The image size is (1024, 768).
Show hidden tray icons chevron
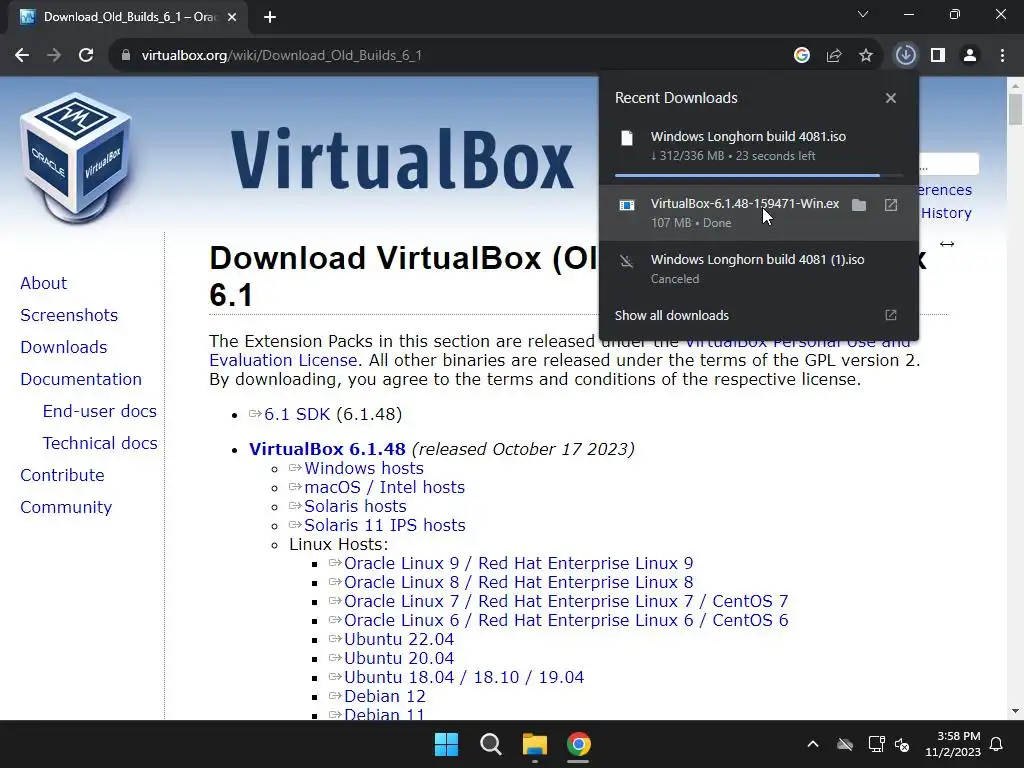(x=812, y=744)
